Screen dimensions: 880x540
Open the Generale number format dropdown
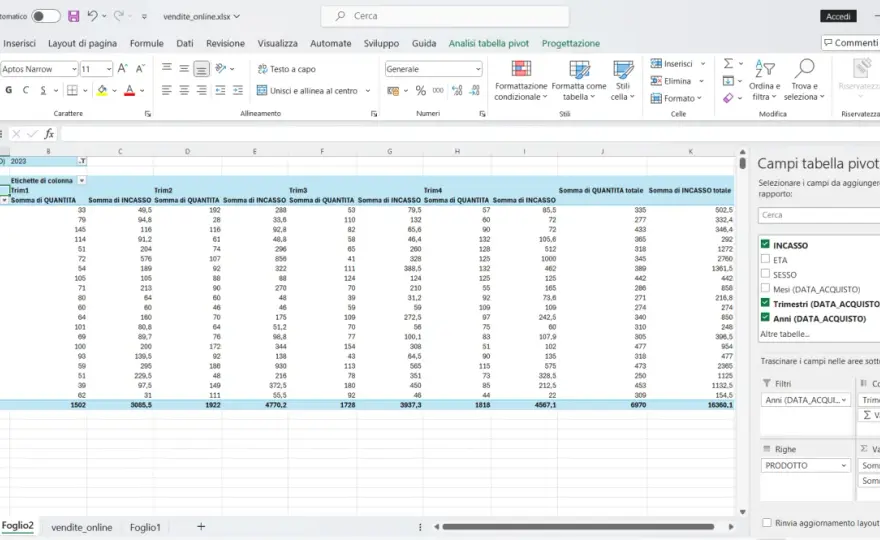coord(478,69)
